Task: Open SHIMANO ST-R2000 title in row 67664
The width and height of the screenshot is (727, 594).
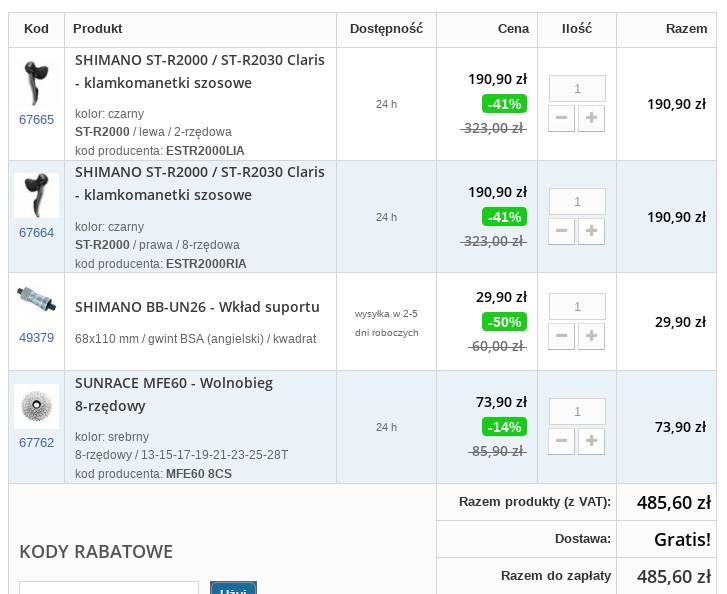Action: (x=200, y=184)
